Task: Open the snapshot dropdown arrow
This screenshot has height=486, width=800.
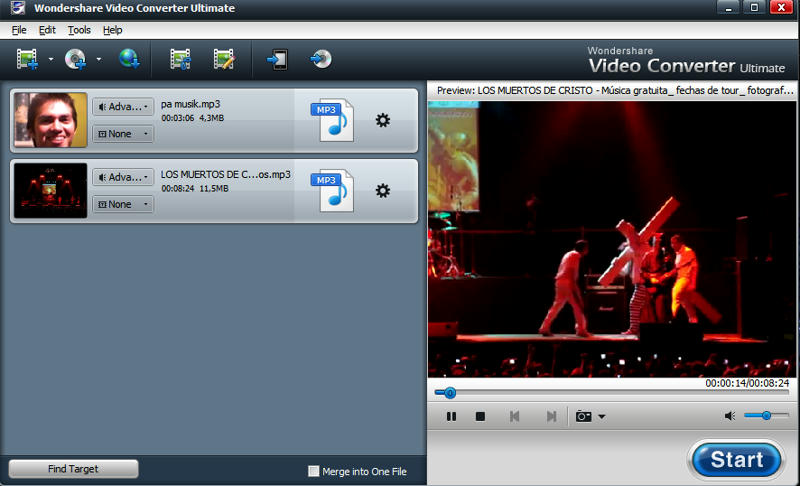Action: (x=602, y=417)
